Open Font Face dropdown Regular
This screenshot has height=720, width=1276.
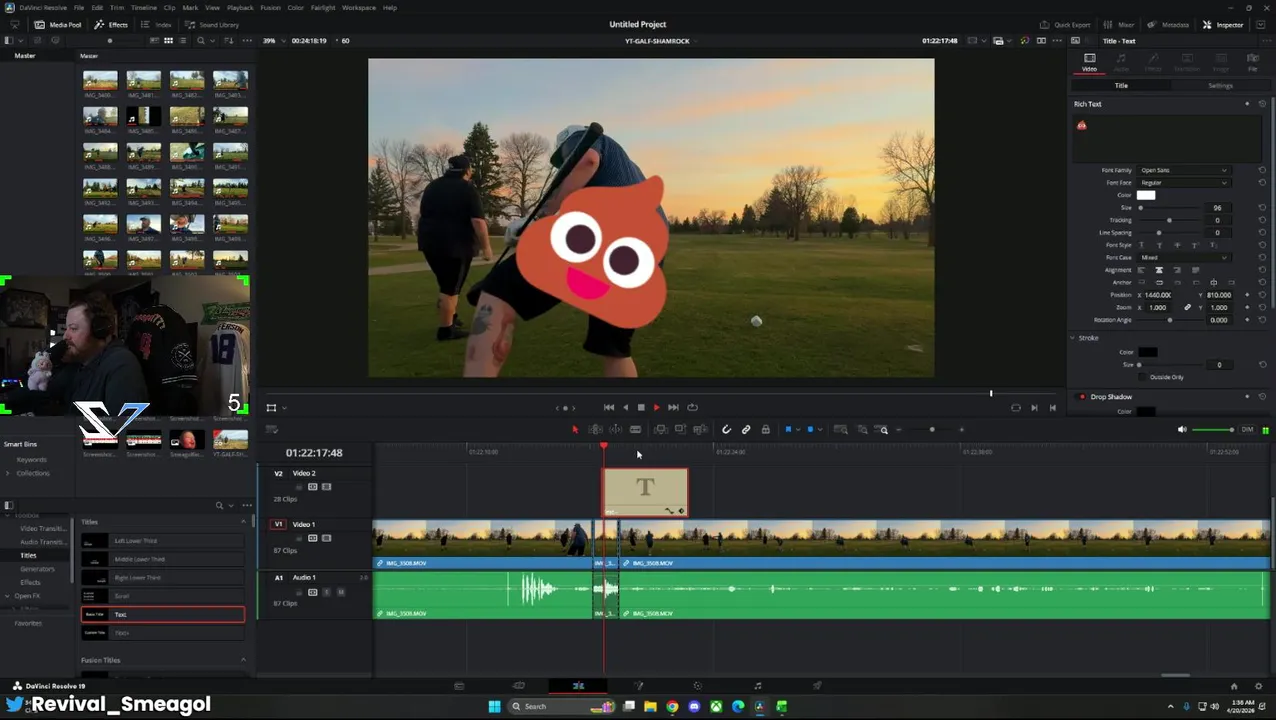tap(1183, 183)
